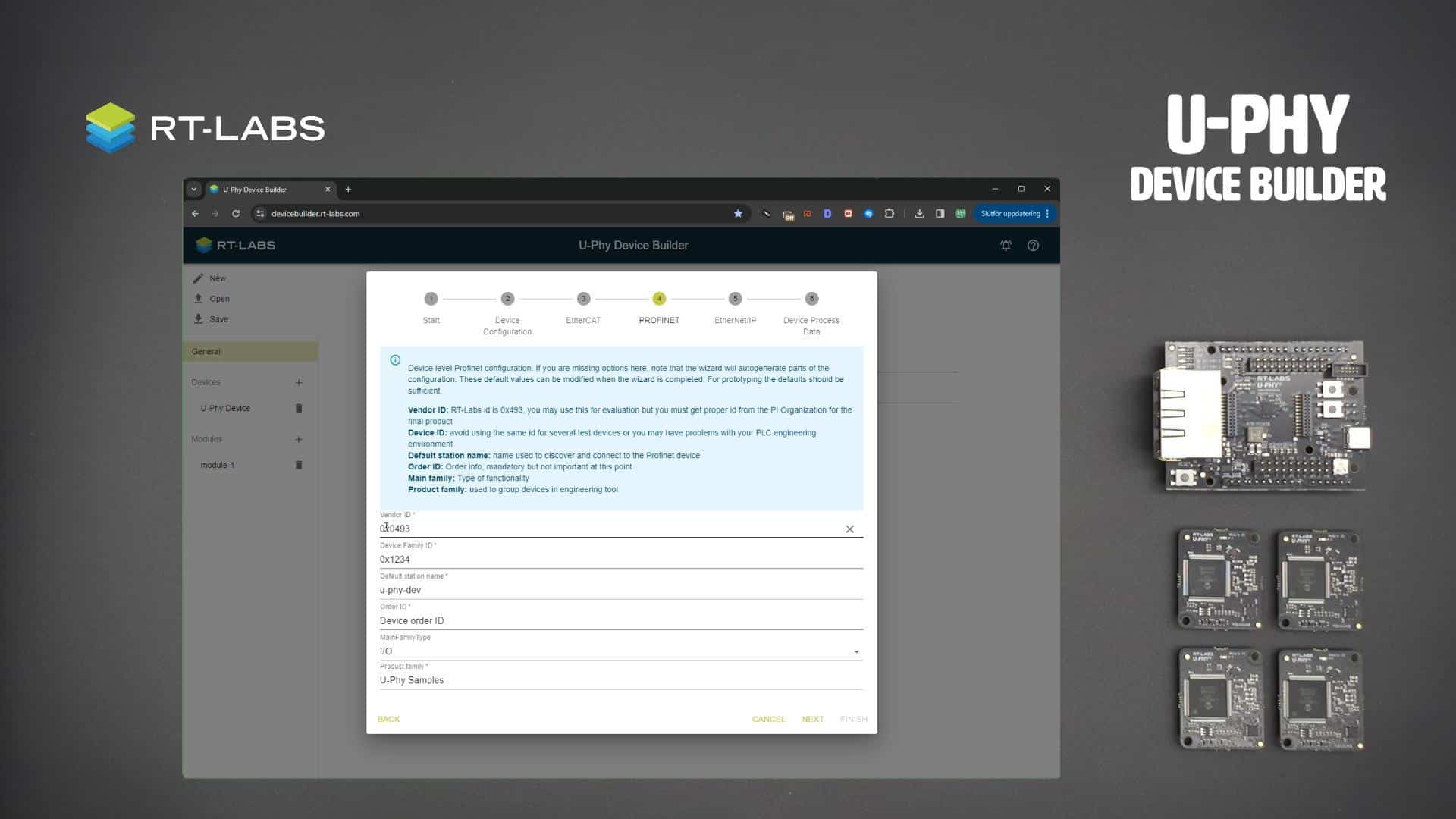1456x819 pixels.
Task: Bookmark page with star icon
Action: pos(738,214)
